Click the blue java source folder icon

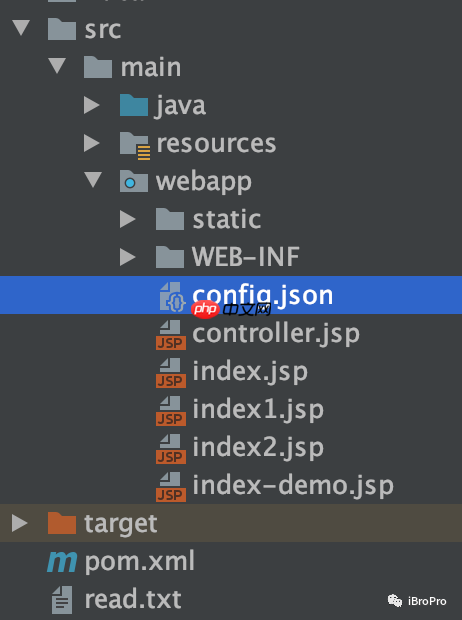tap(134, 105)
